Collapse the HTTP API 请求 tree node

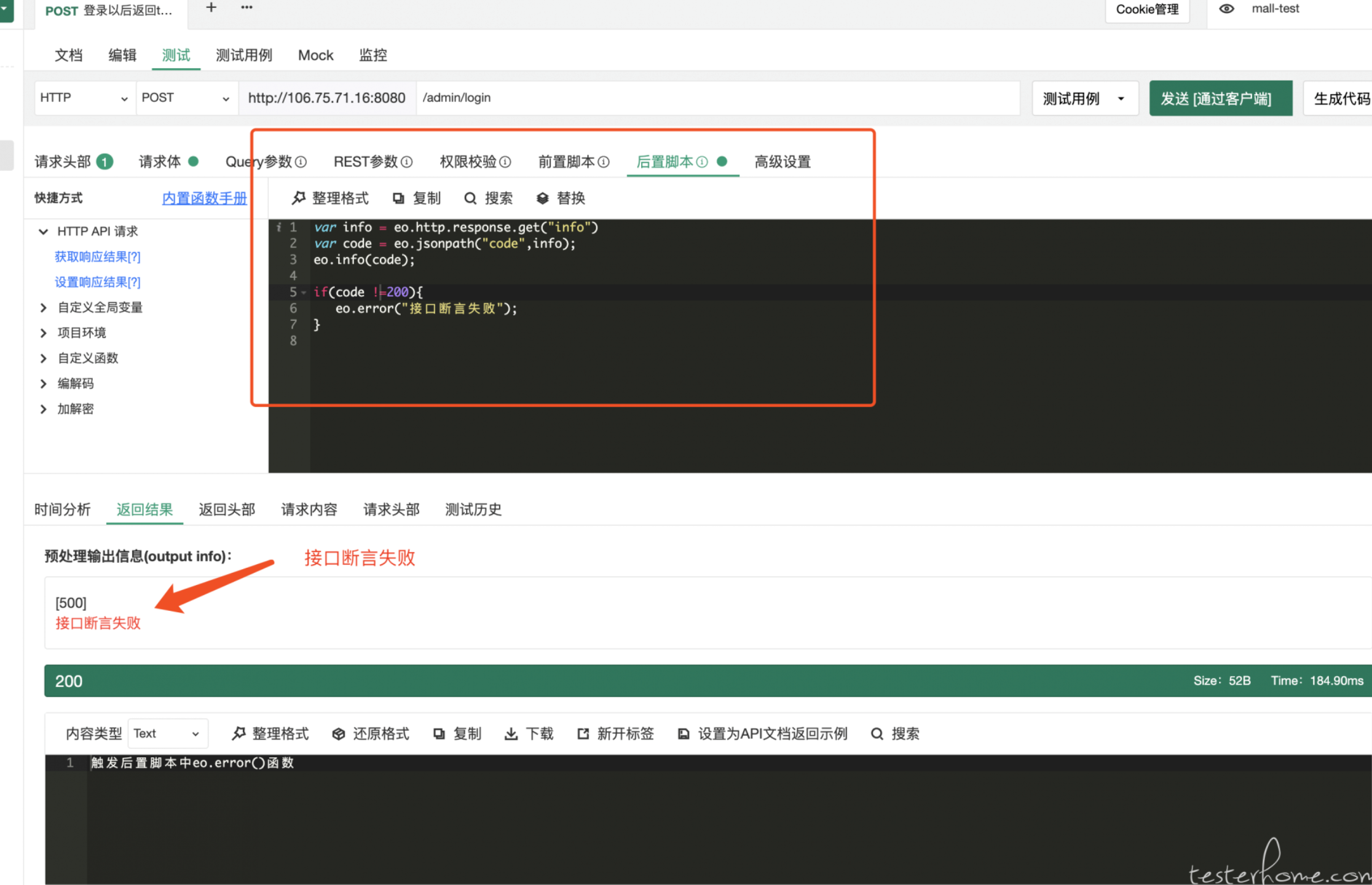coord(43,232)
